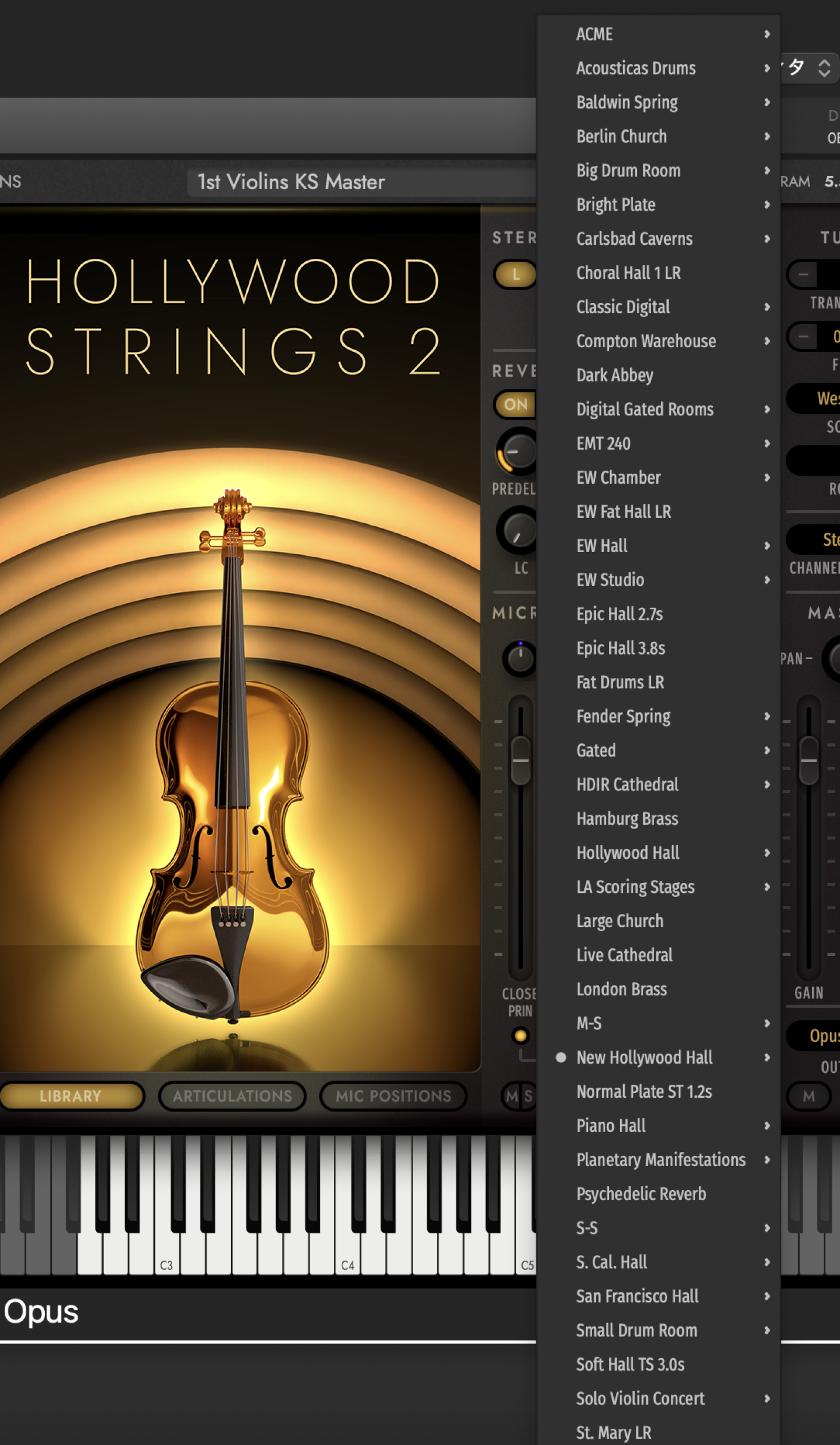Open the EW Studio submenu
The height and width of the screenshot is (1445, 840).
tap(658, 580)
